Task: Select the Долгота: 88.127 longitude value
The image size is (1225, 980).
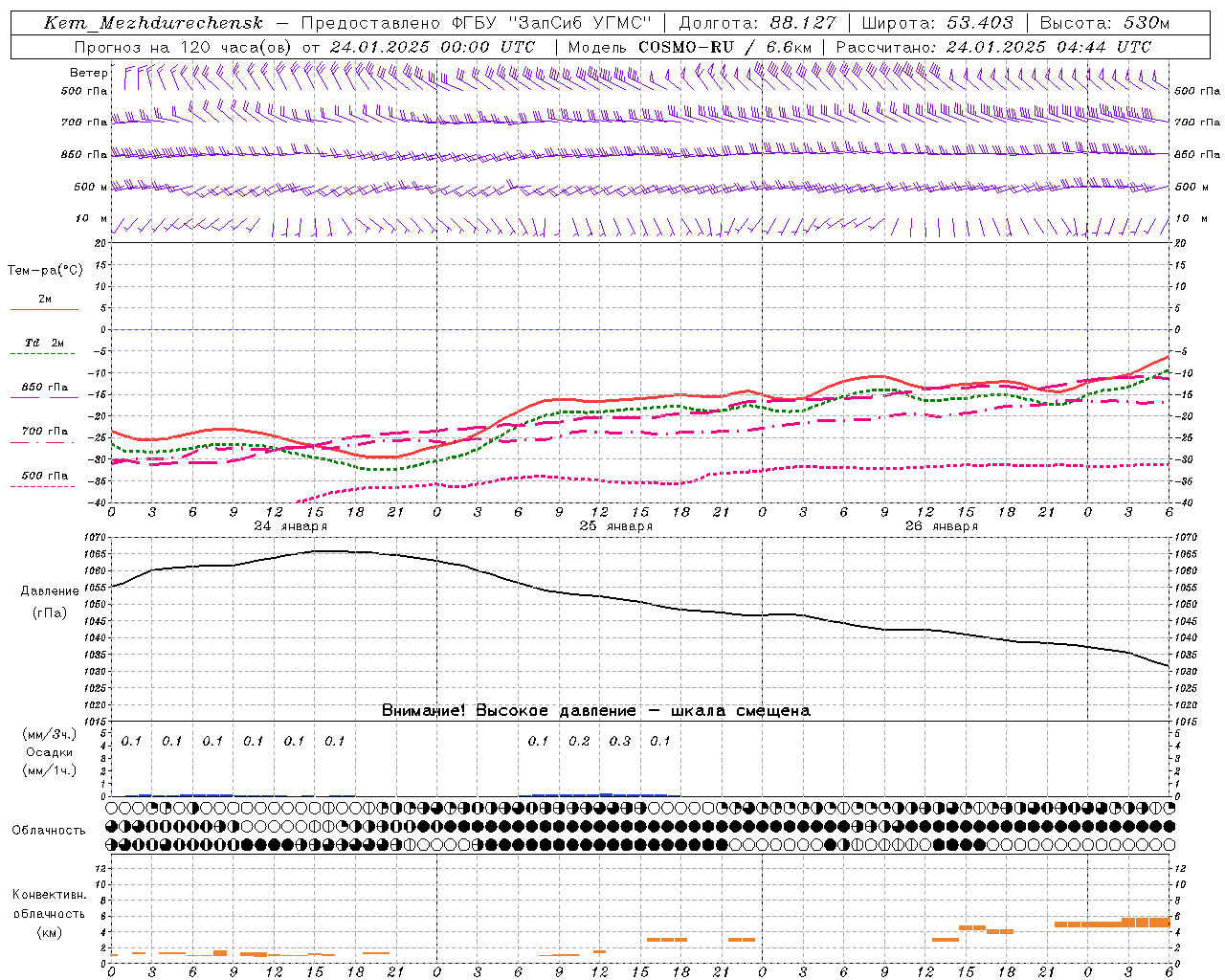Action: pyautogui.click(x=758, y=23)
